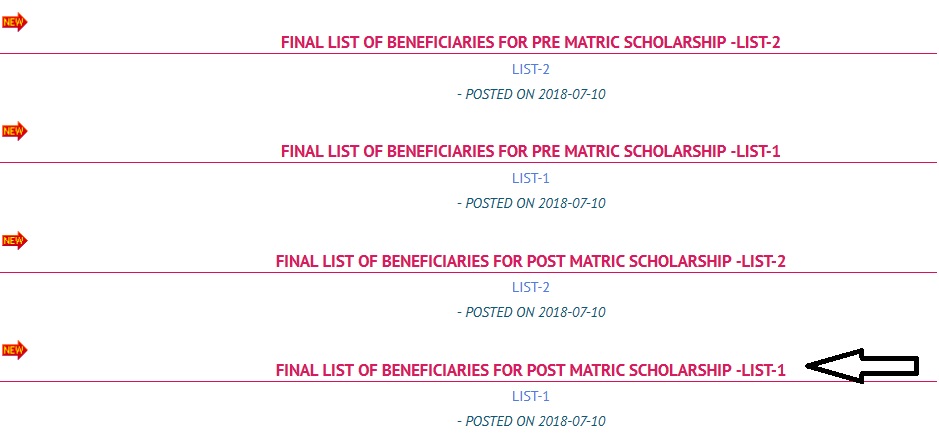Click the posted date under Pre Matric List-1
The width and height of the screenshot is (939, 436).
[x=531, y=204]
